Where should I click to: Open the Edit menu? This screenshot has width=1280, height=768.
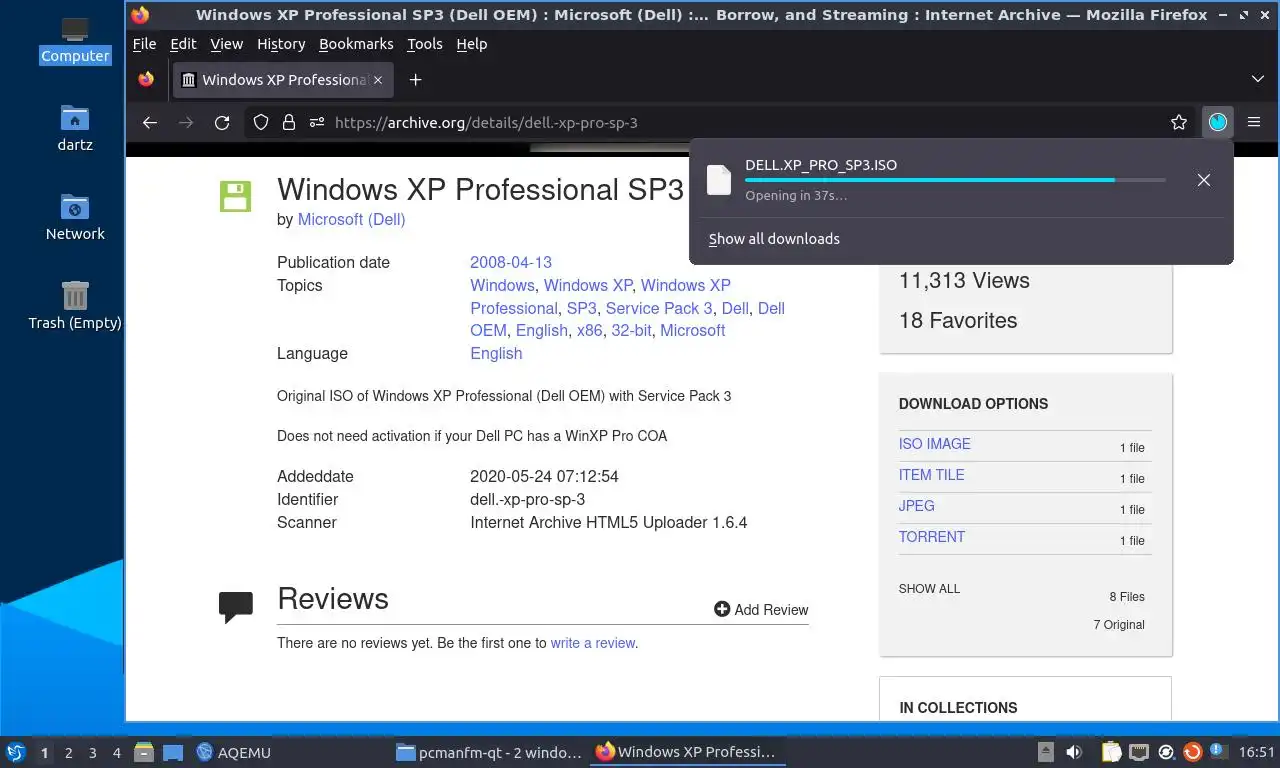click(x=183, y=44)
